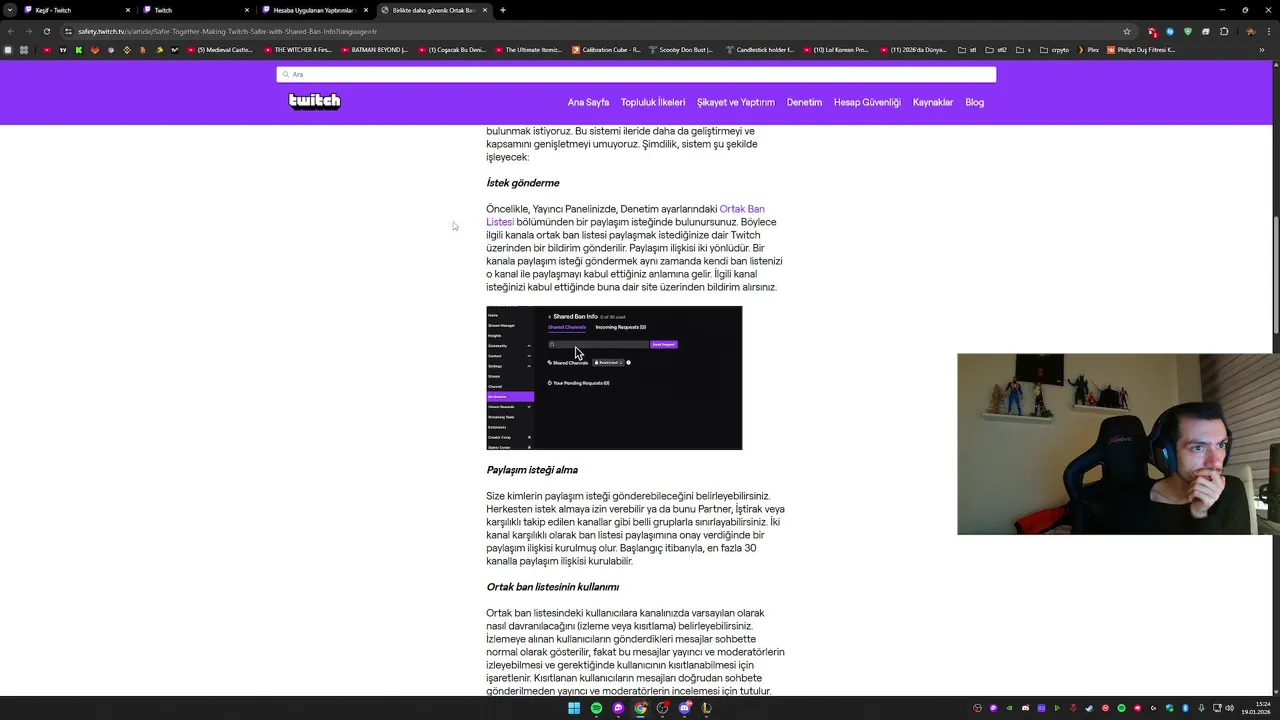Open the Şikayet ve Yaptırım menu item

click(736, 102)
